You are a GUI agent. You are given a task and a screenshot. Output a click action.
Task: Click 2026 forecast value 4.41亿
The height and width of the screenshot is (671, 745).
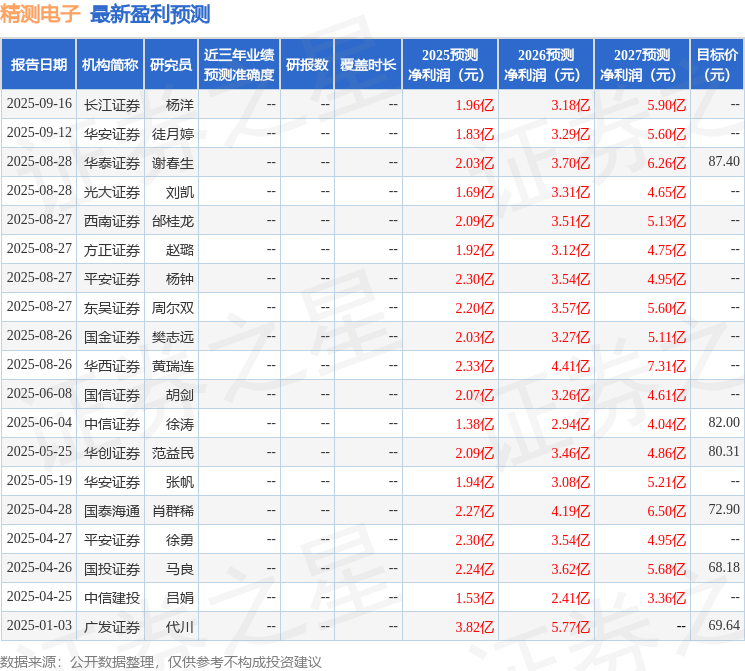coord(571,366)
